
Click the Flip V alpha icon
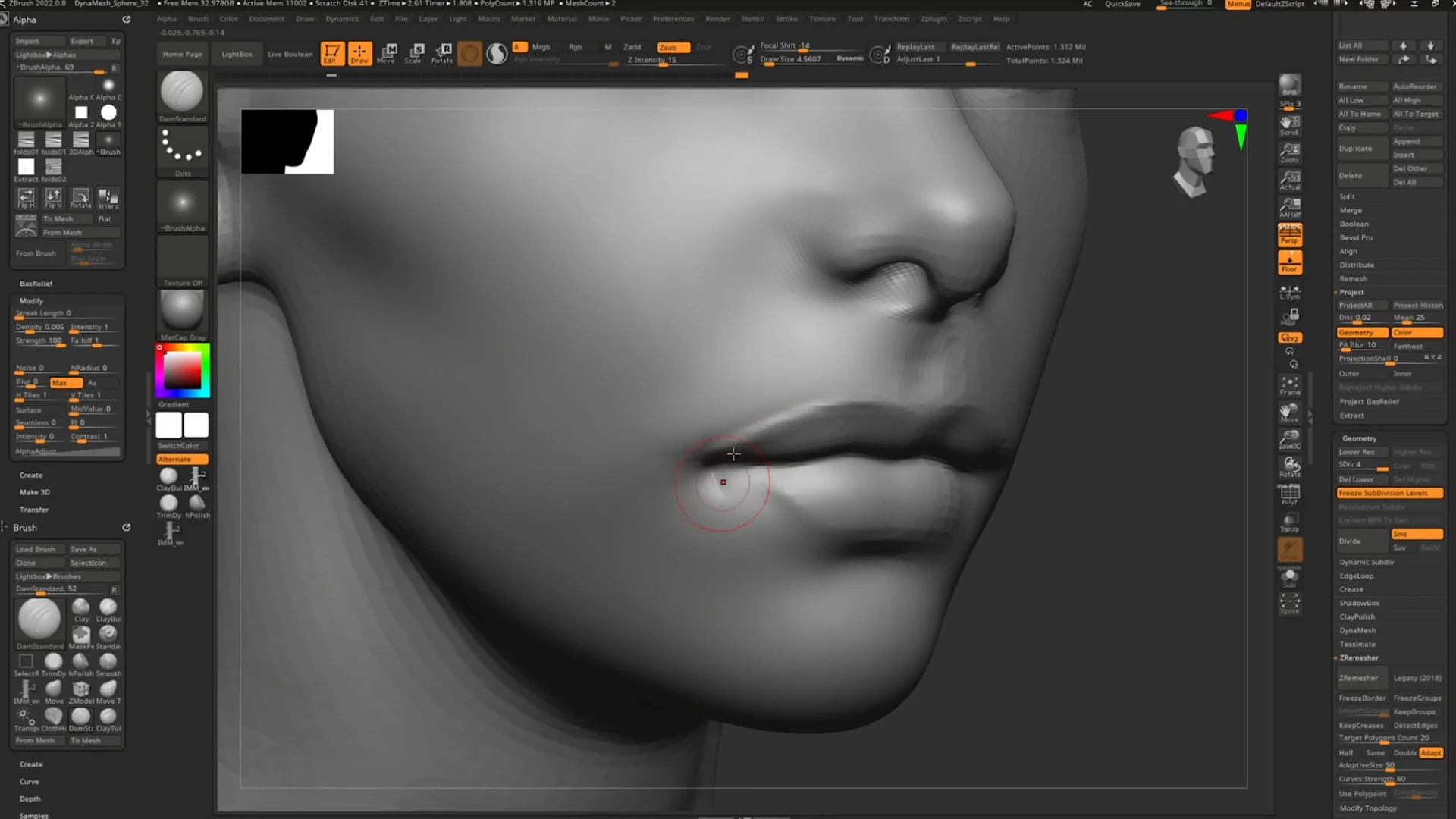(53, 198)
